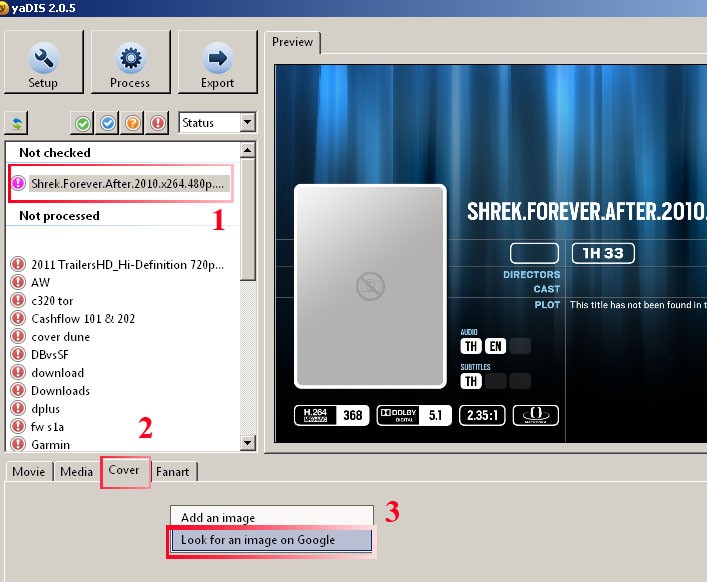Screen dimensions: 707x582
Task: Click the Export arrow button
Action: tap(218, 62)
